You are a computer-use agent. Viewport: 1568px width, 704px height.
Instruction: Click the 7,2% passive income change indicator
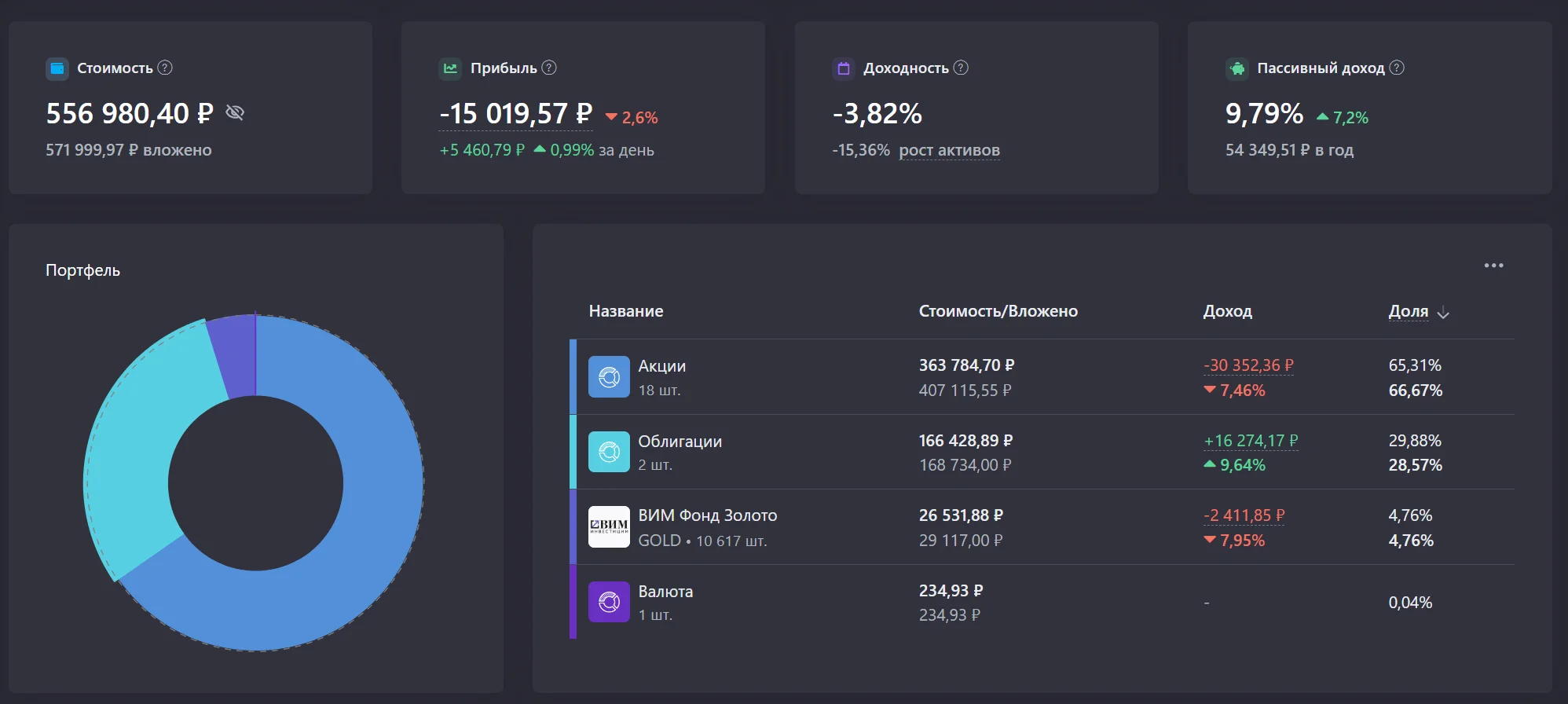pyautogui.click(x=1342, y=118)
